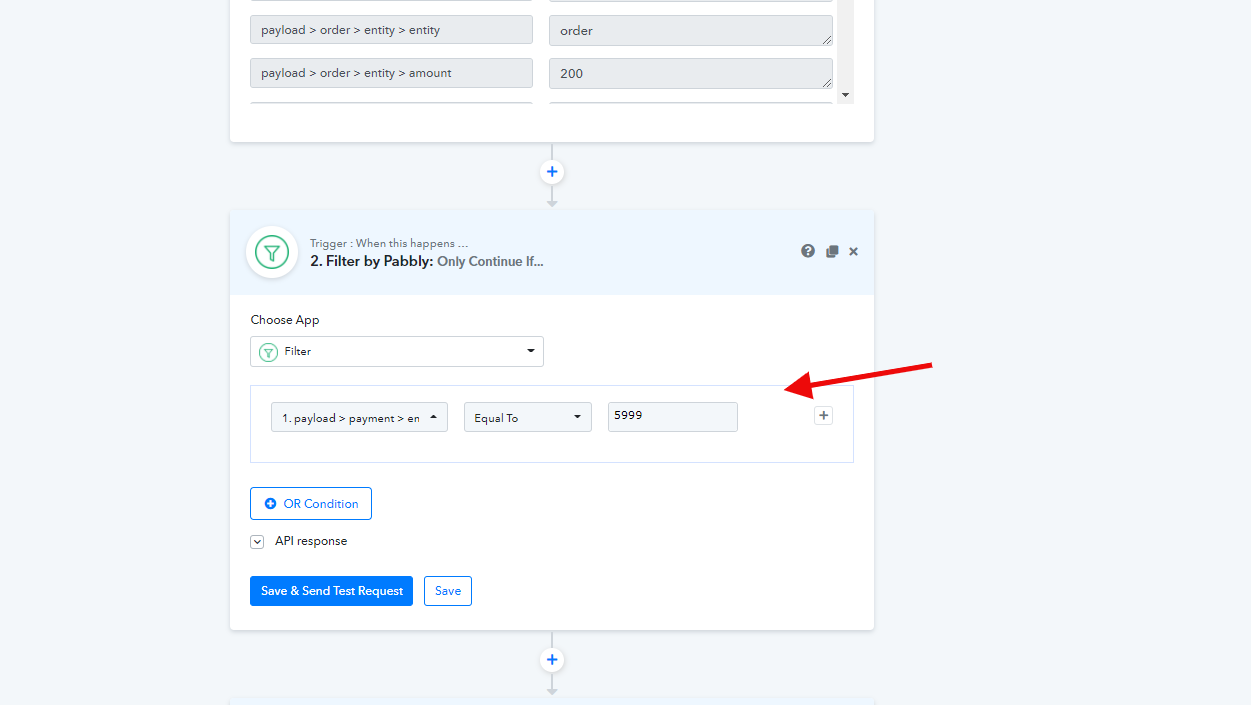
Task: Toggle the API response checkbox
Action: 257,541
